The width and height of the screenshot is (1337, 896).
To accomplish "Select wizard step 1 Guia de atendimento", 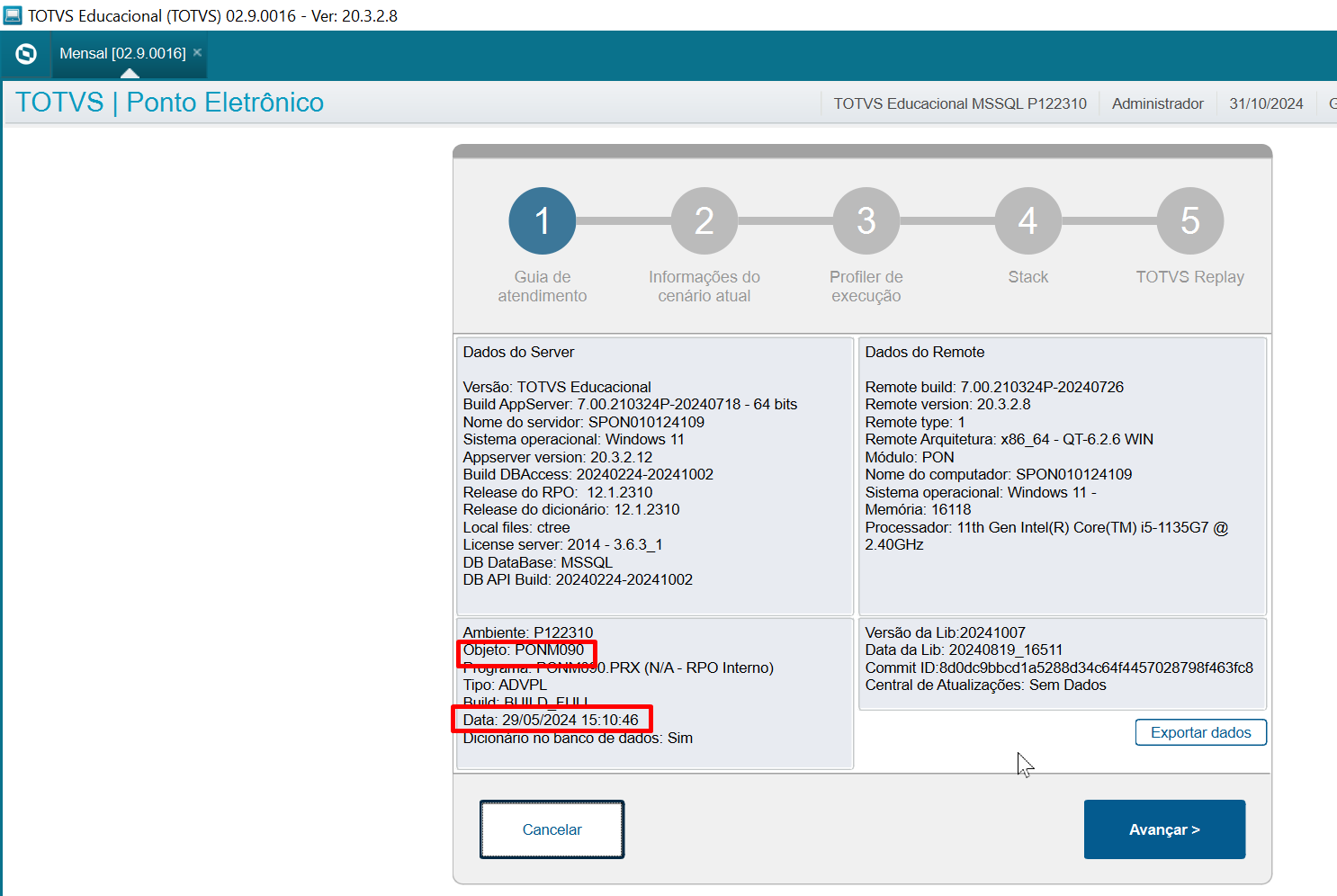I will tap(543, 220).
